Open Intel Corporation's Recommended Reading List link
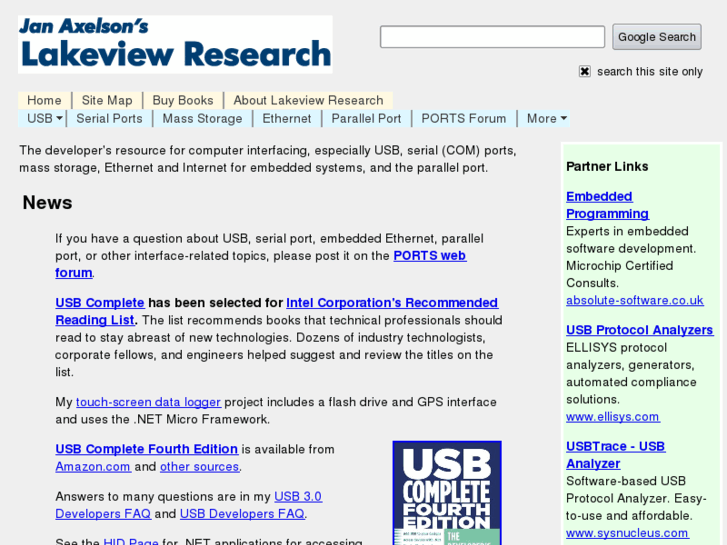727x545 pixels. click(x=392, y=302)
